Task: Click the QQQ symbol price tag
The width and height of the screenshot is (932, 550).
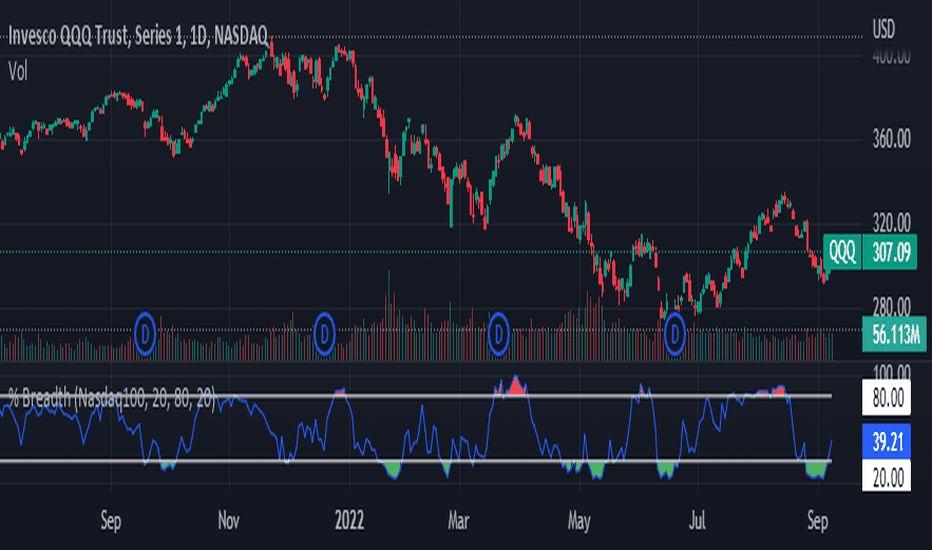Action: tap(842, 252)
